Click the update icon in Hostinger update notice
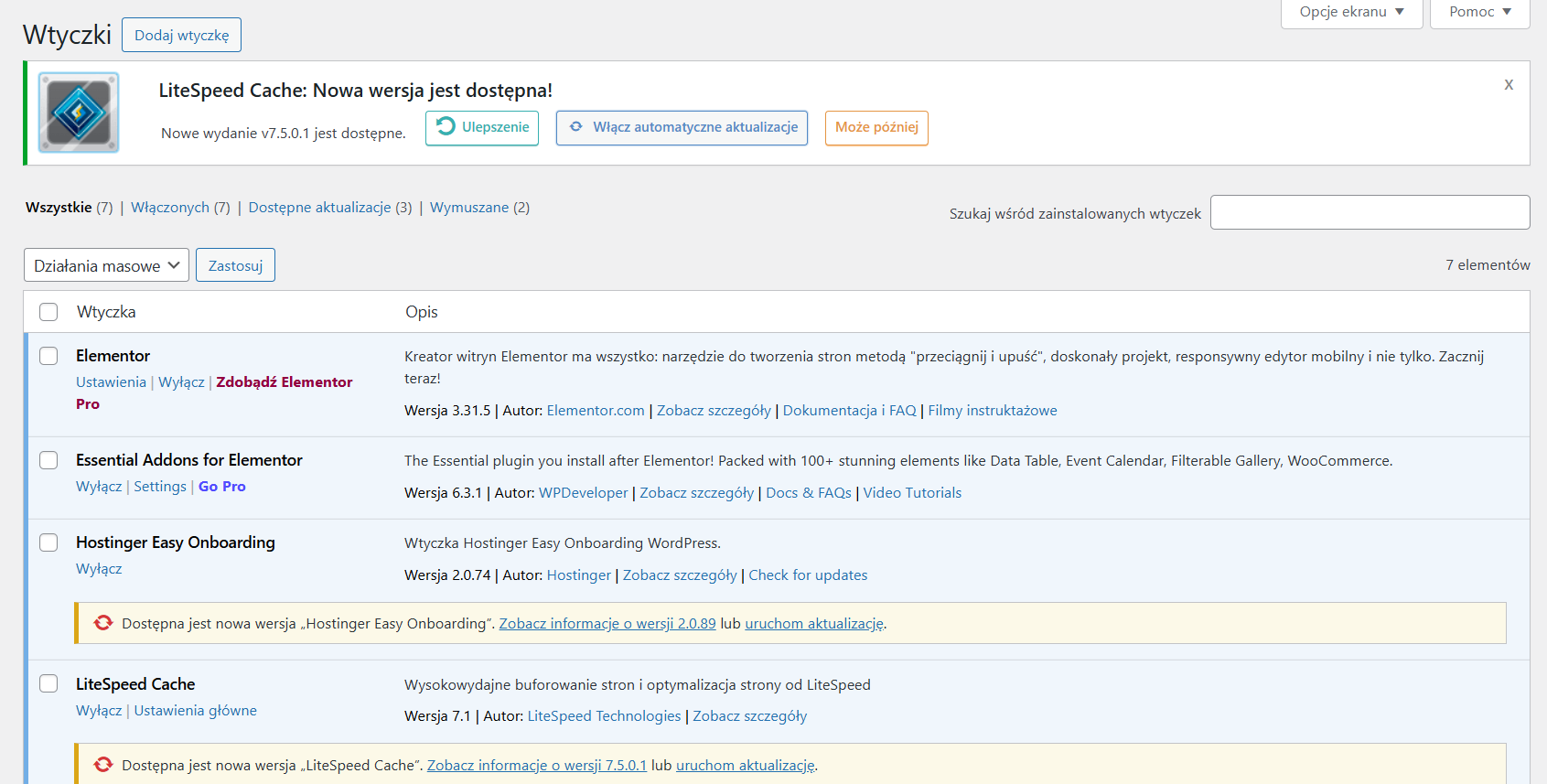Screen dimensions: 1547x784 point(103,624)
